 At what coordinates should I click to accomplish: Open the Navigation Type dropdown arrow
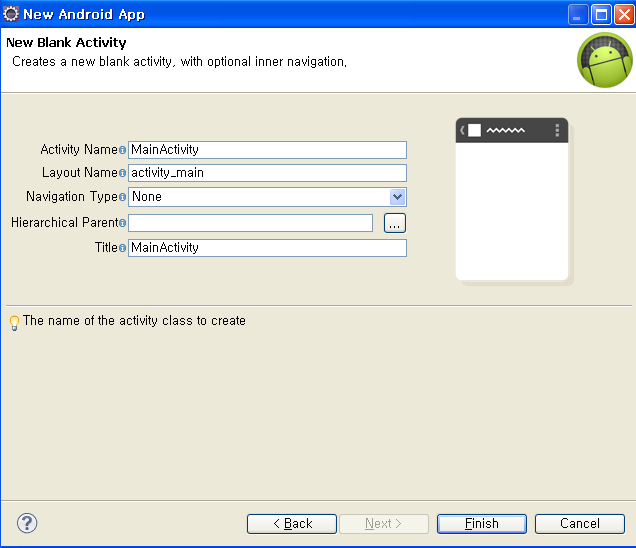[398, 197]
